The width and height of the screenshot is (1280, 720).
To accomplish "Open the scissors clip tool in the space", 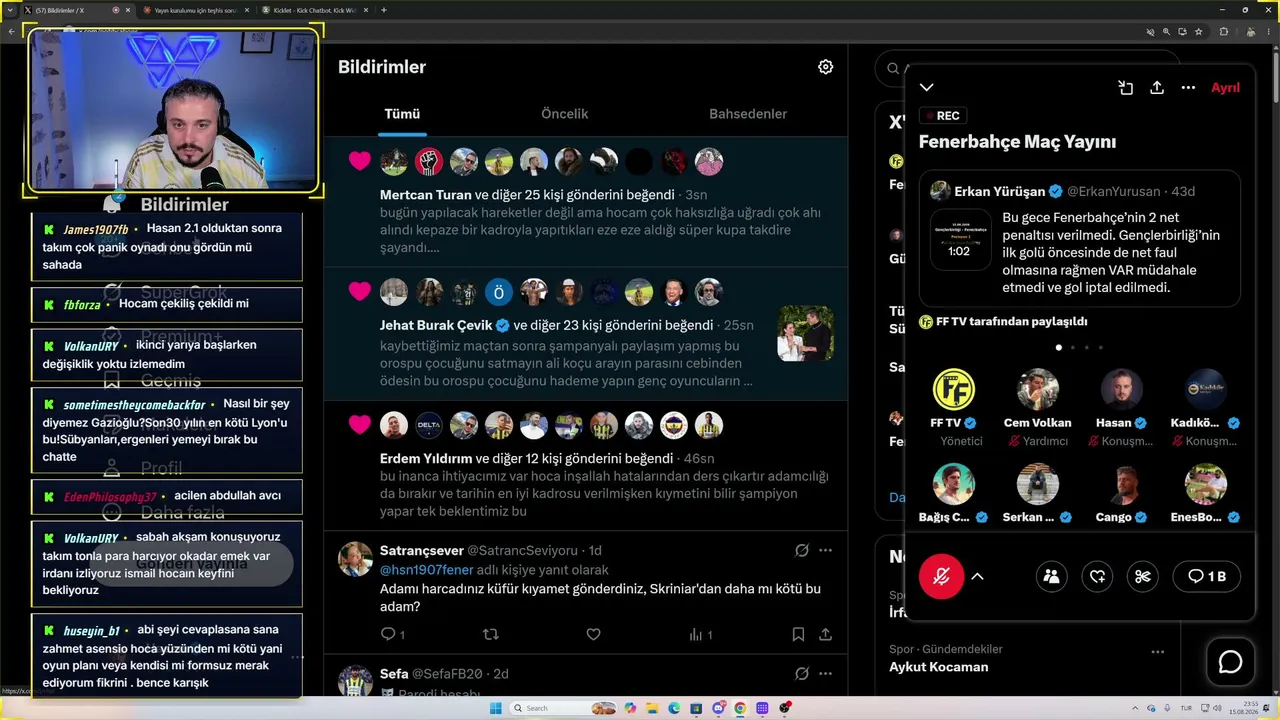I will [x=1143, y=576].
